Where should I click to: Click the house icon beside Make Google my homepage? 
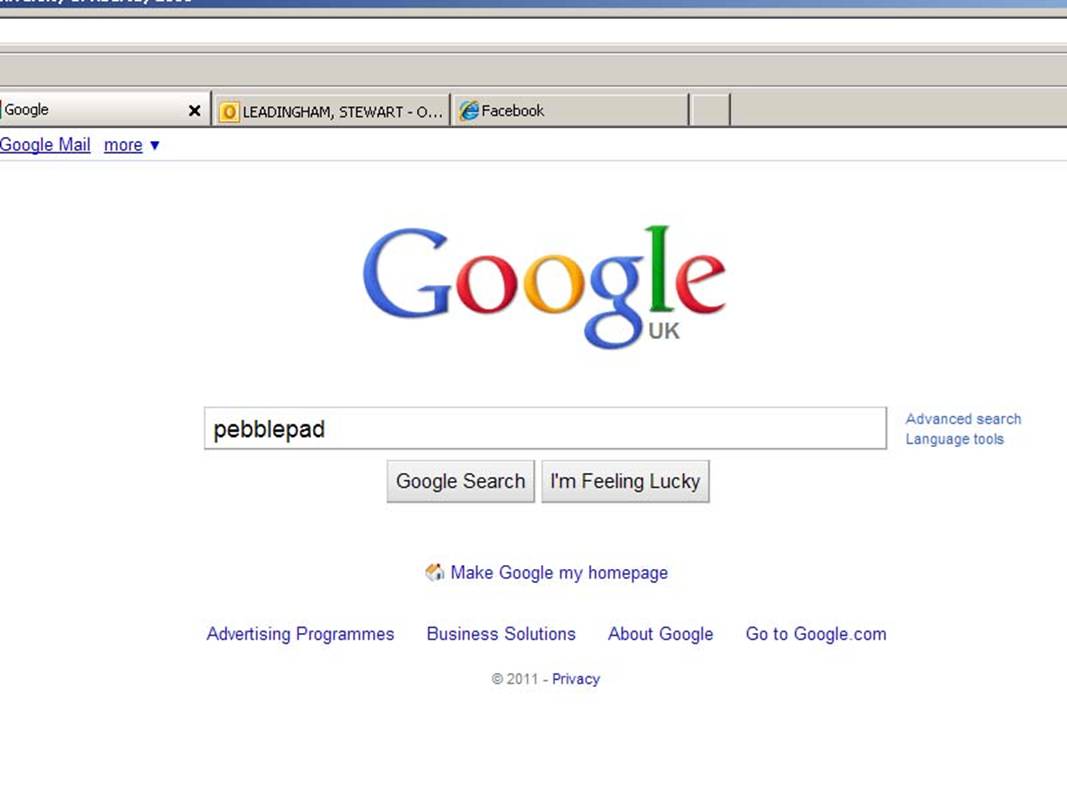click(434, 572)
